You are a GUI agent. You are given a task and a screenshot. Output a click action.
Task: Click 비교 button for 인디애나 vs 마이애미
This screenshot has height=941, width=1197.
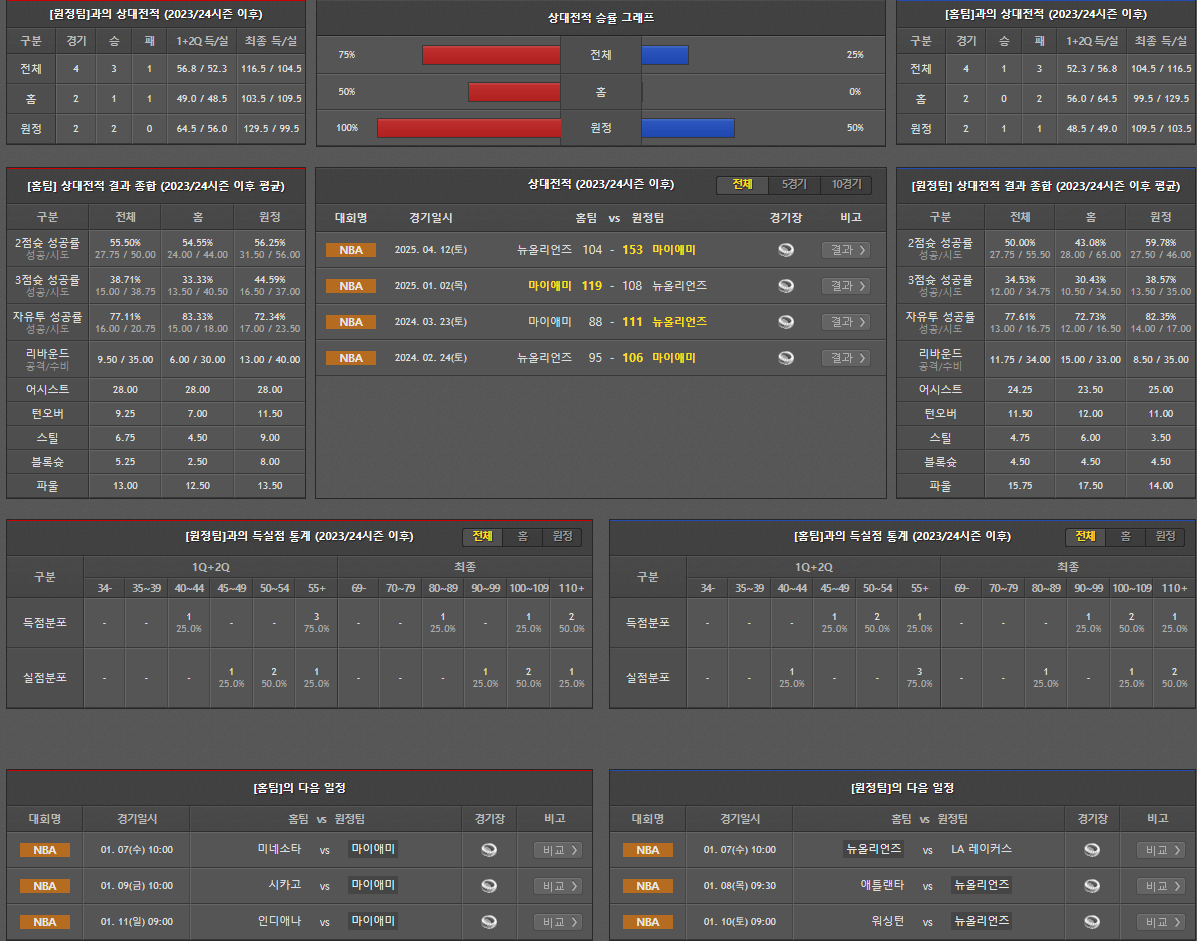[557, 922]
